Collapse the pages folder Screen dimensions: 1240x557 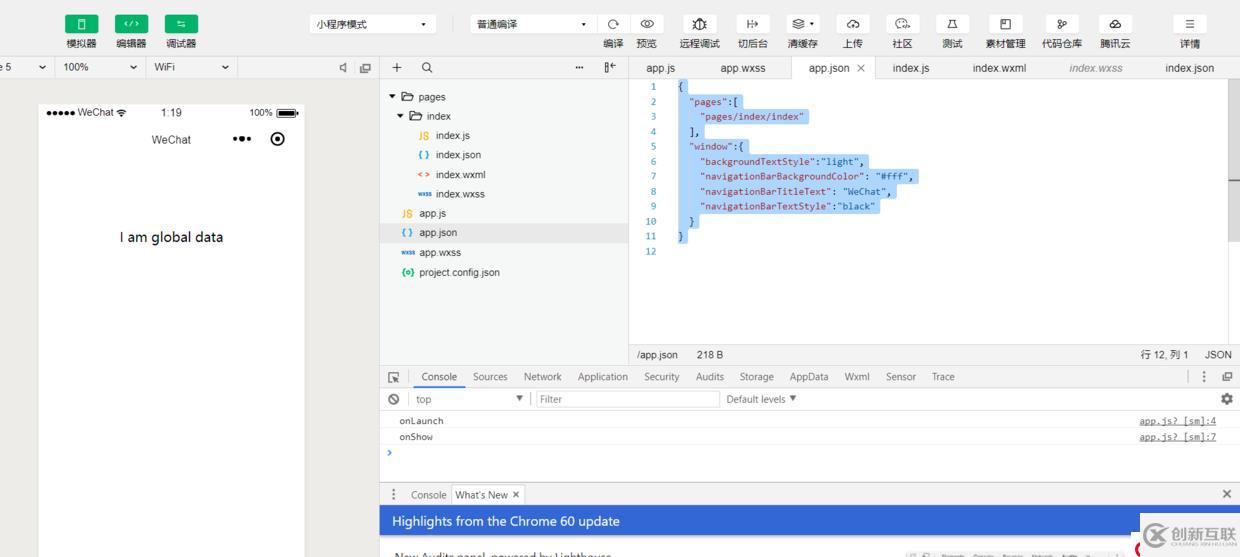pyautogui.click(x=393, y=97)
